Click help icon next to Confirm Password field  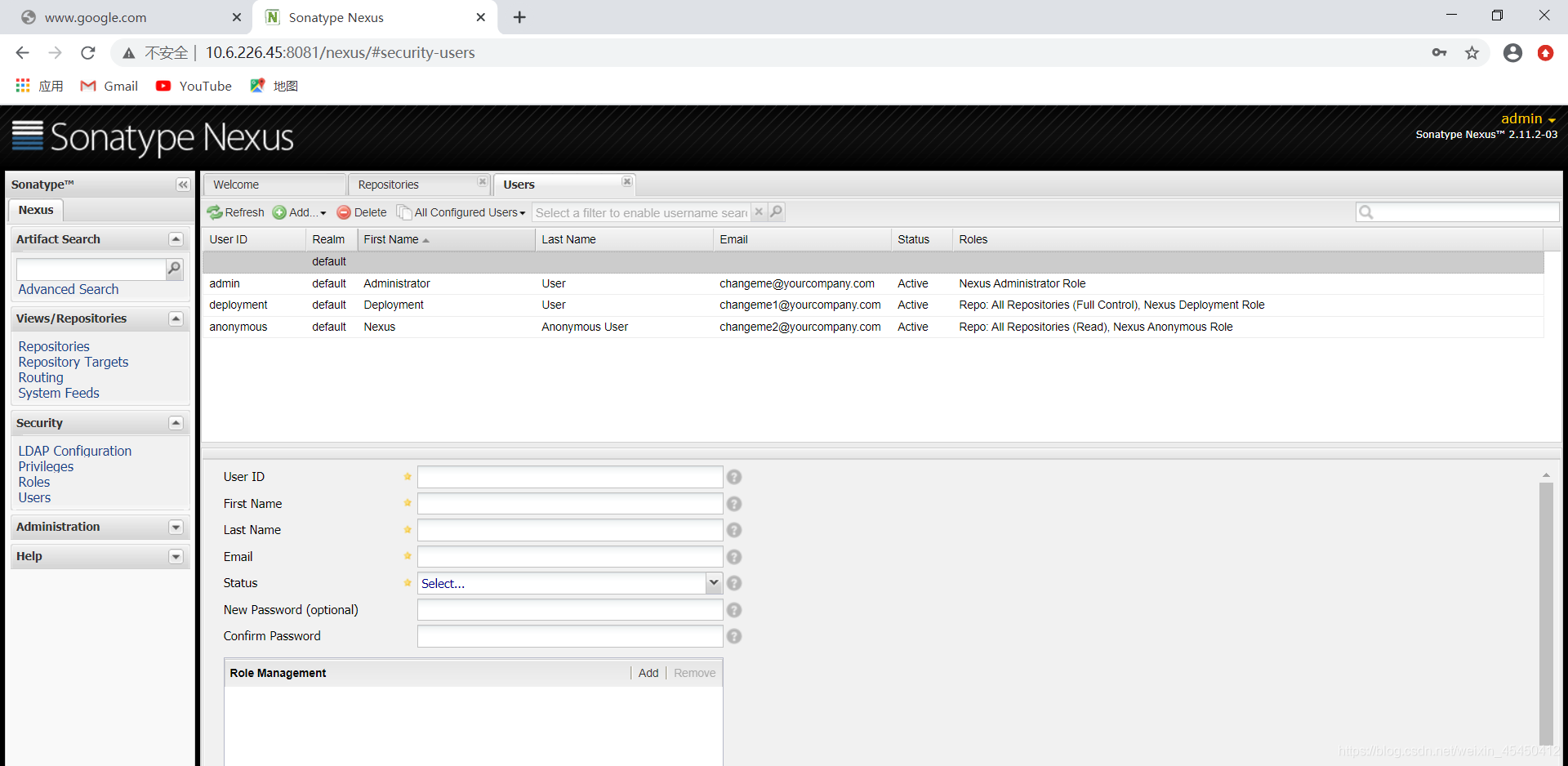pos(734,636)
